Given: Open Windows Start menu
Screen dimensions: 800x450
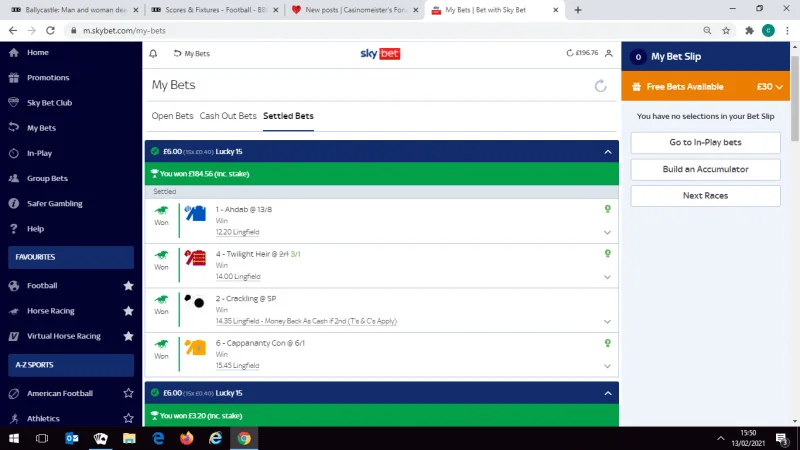Looking at the screenshot, I should (x=14, y=438).
